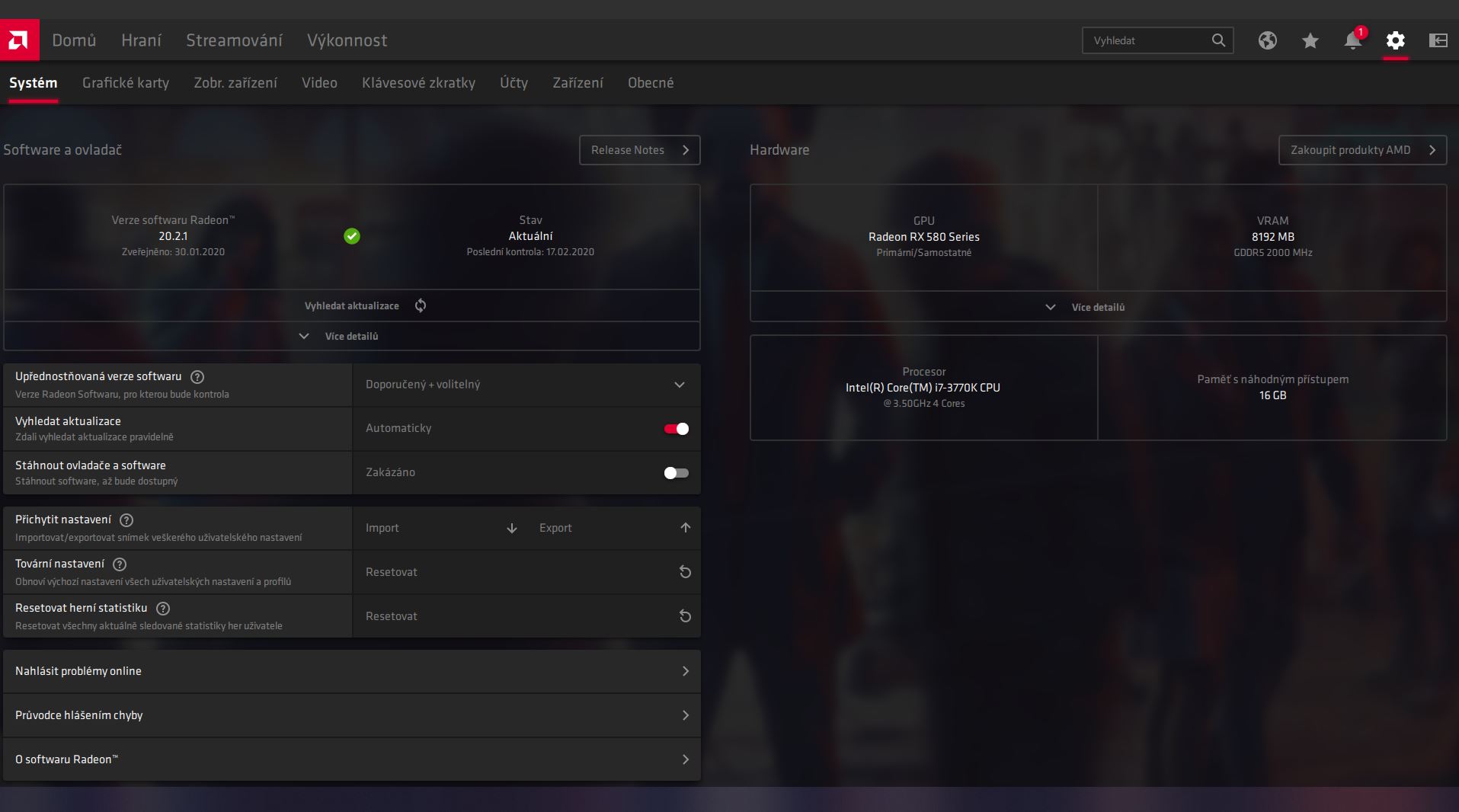Click the Vyhledat search field
This screenshot has width=1459, height=812.
(x=1147, y=40)
